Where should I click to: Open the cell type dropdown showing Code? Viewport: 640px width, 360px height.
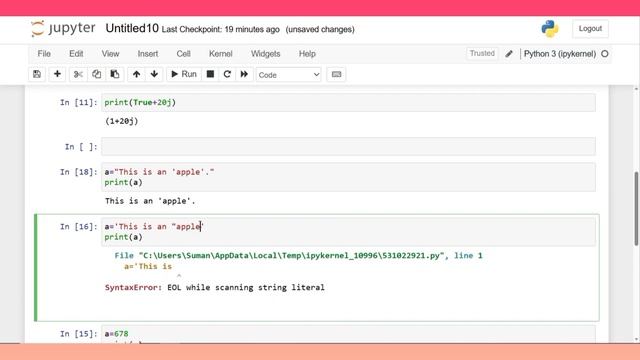pos(289,75)
